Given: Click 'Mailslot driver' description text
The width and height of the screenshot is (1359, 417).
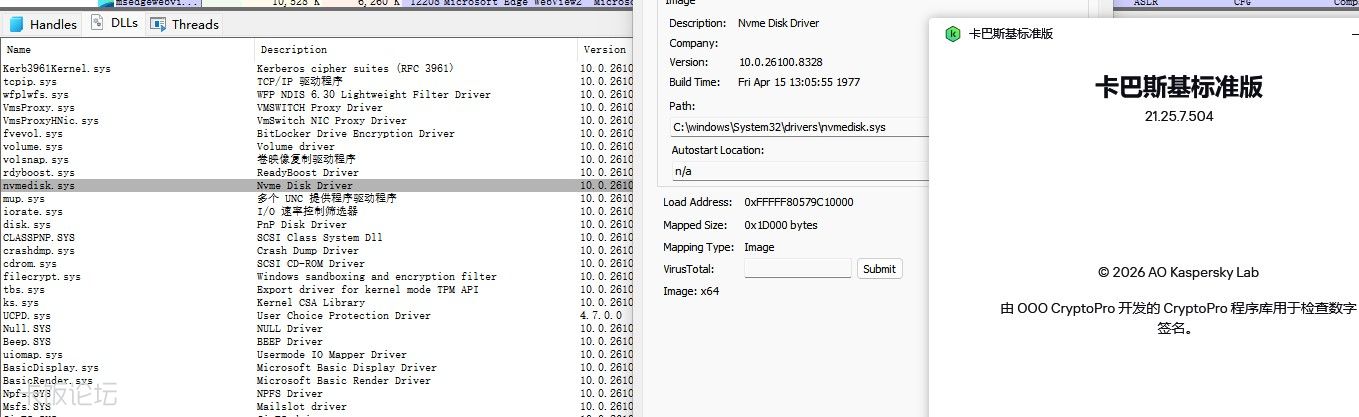Looking at the screenshot, I should pyautogui.click(x=301, y=406).
